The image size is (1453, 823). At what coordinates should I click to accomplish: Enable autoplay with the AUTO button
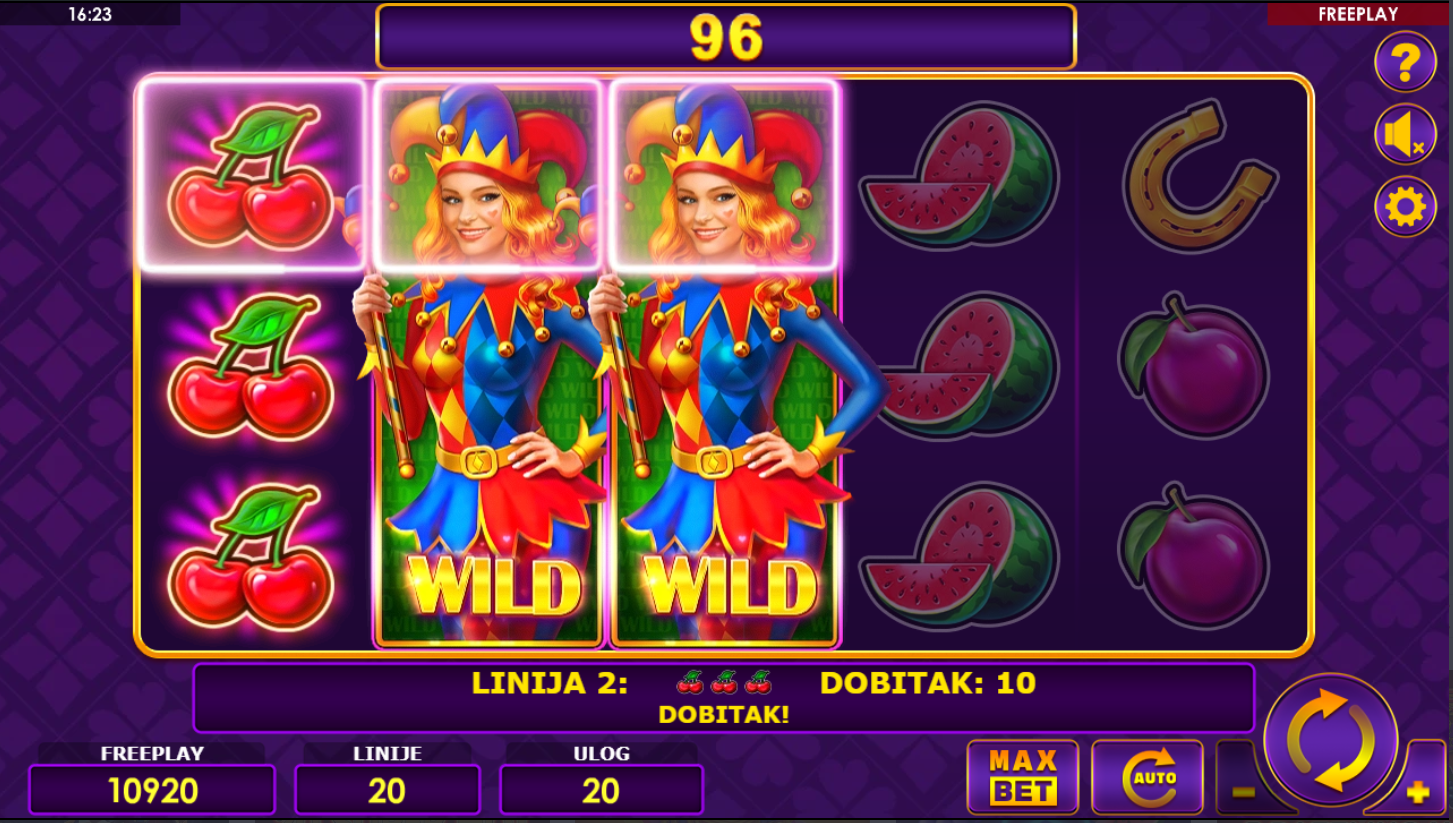[x=1147, y=777]
